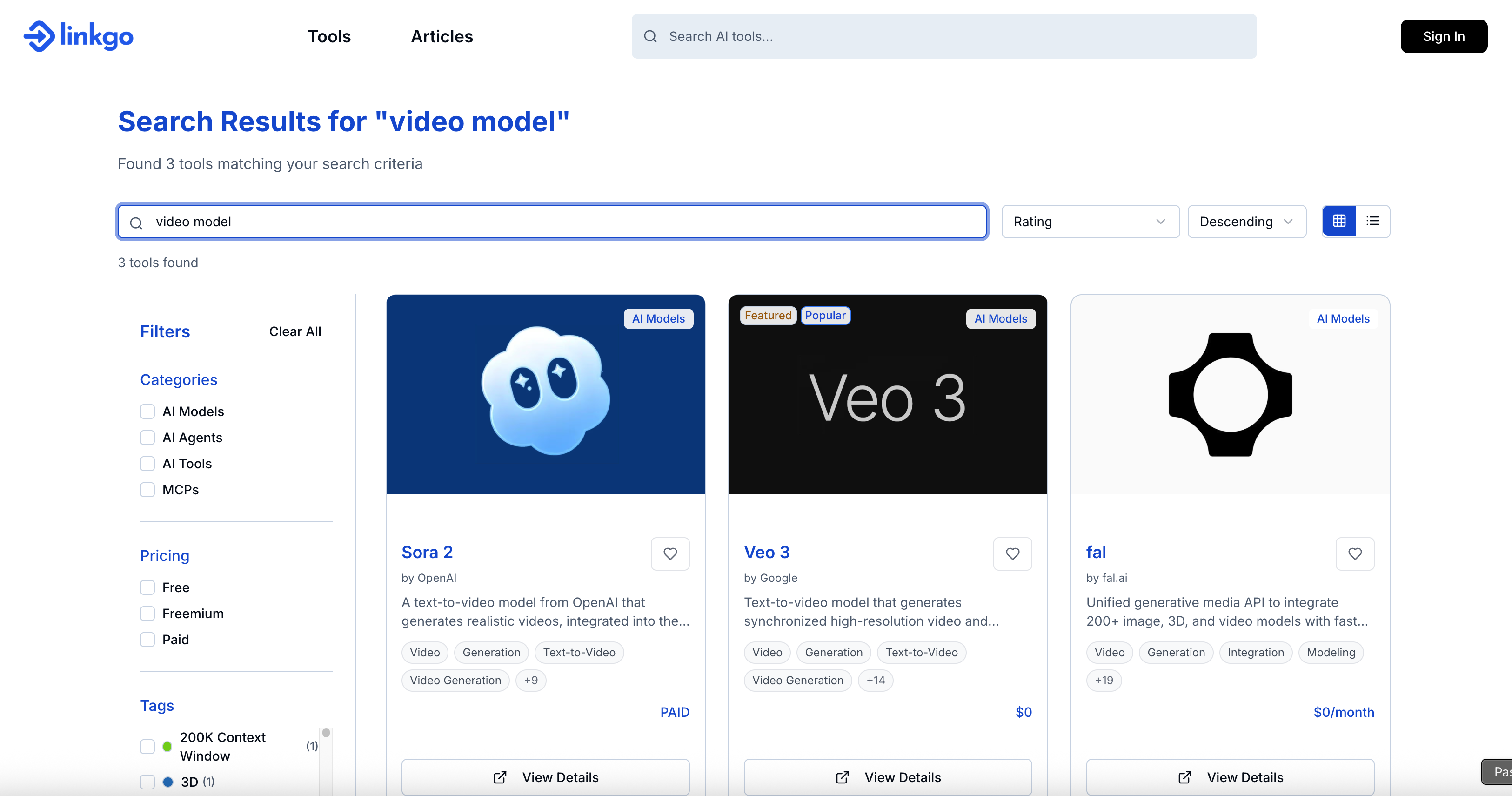Open the Descending order dropdown
Screen dimensions: 1512x796
1247,222
